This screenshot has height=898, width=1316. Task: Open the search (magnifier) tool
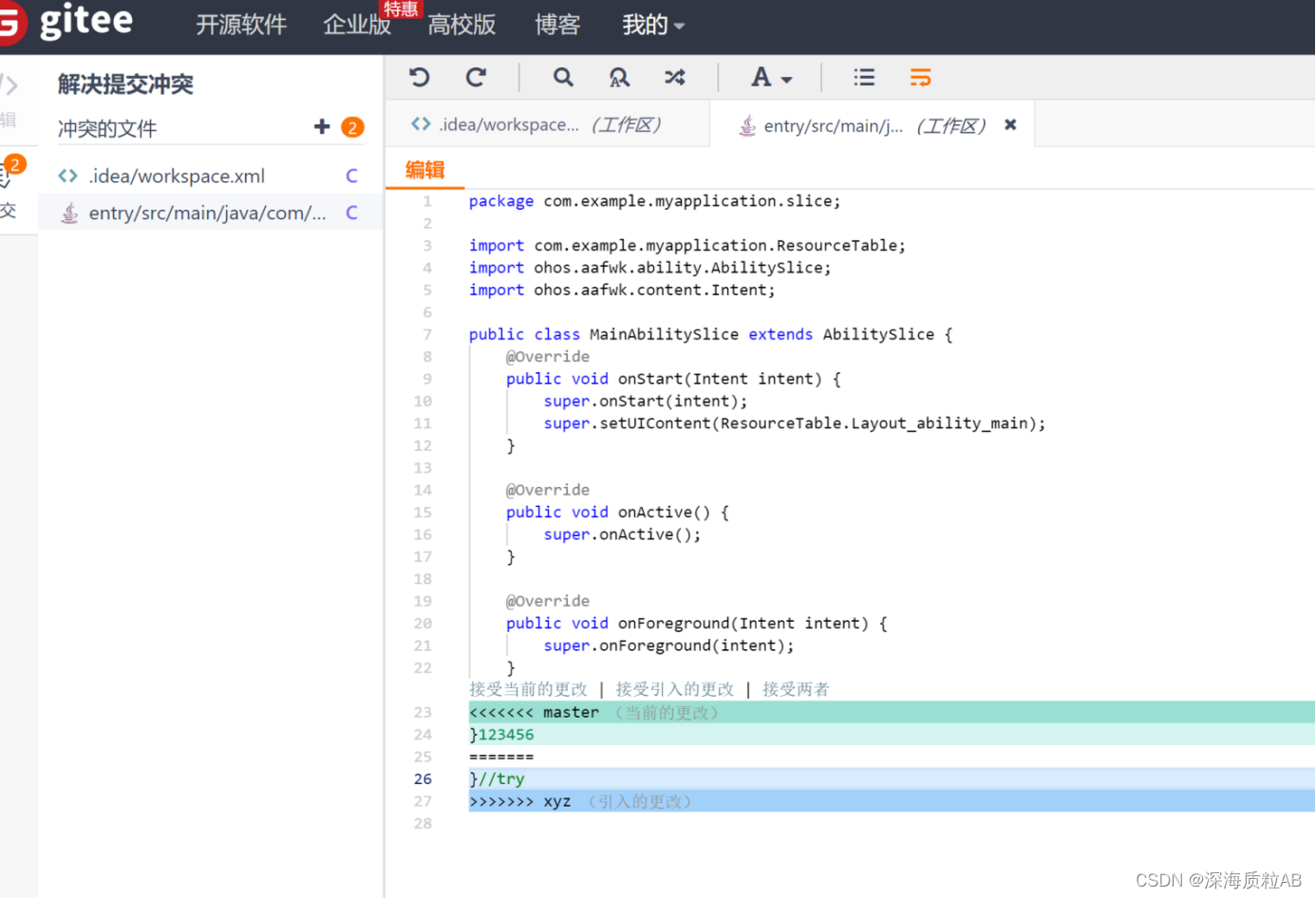tap(563, 77)
